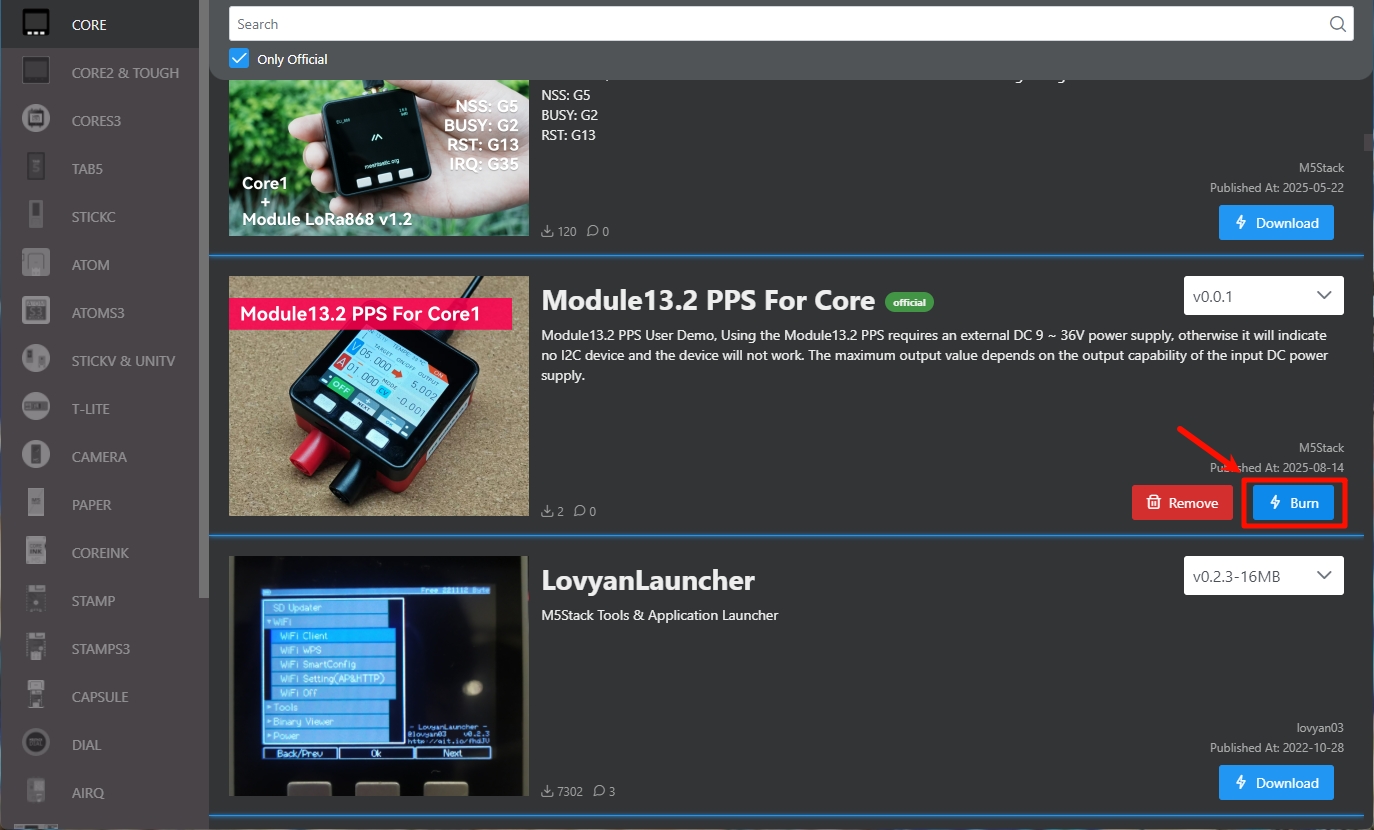Select the CORES3 device icon
This screenshot has width=1374, height=830.
coord(36,120)
